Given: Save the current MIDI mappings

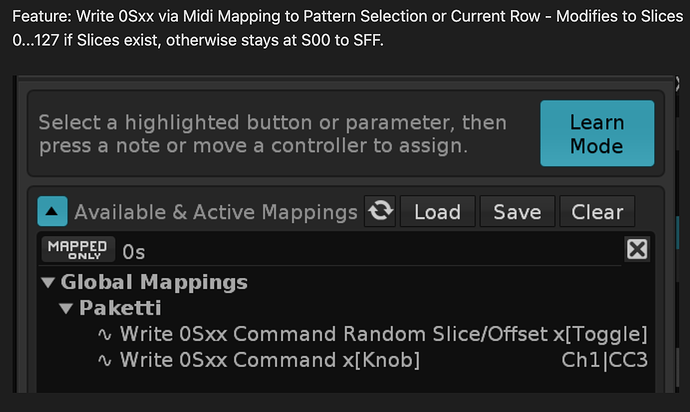Looking at the screenshot, I should click(x=517, y=212).
